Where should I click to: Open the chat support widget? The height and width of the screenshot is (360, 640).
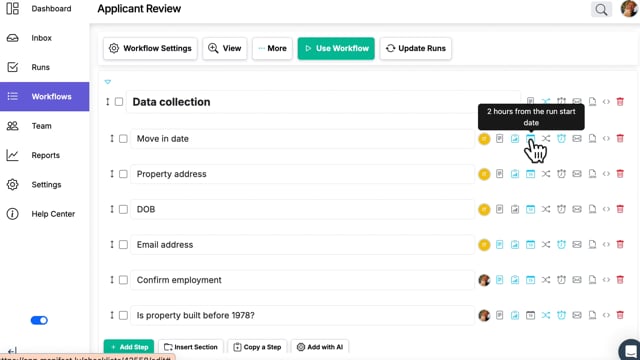click(630, 350)
